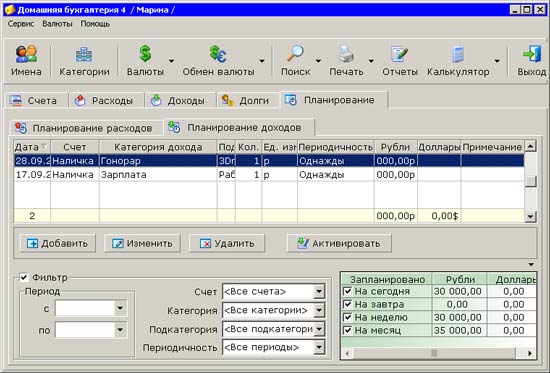The height and width of the screenshot is (373, 550).
Task: Uncheck the На неделю checkbox
Action: (347, 317)
